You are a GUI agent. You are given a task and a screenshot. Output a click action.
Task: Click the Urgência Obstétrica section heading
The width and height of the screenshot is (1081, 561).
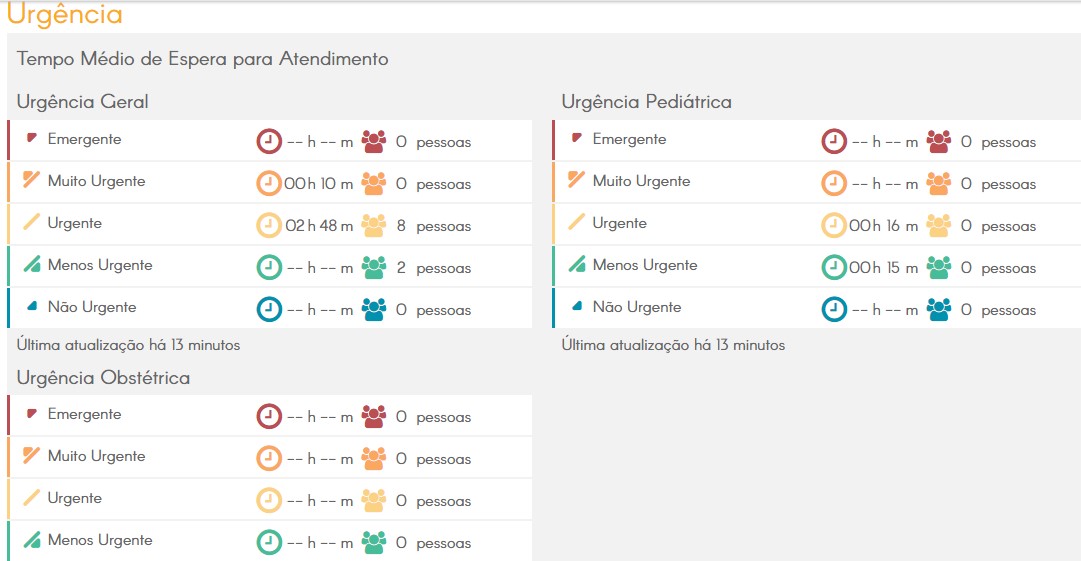[103, 378]
